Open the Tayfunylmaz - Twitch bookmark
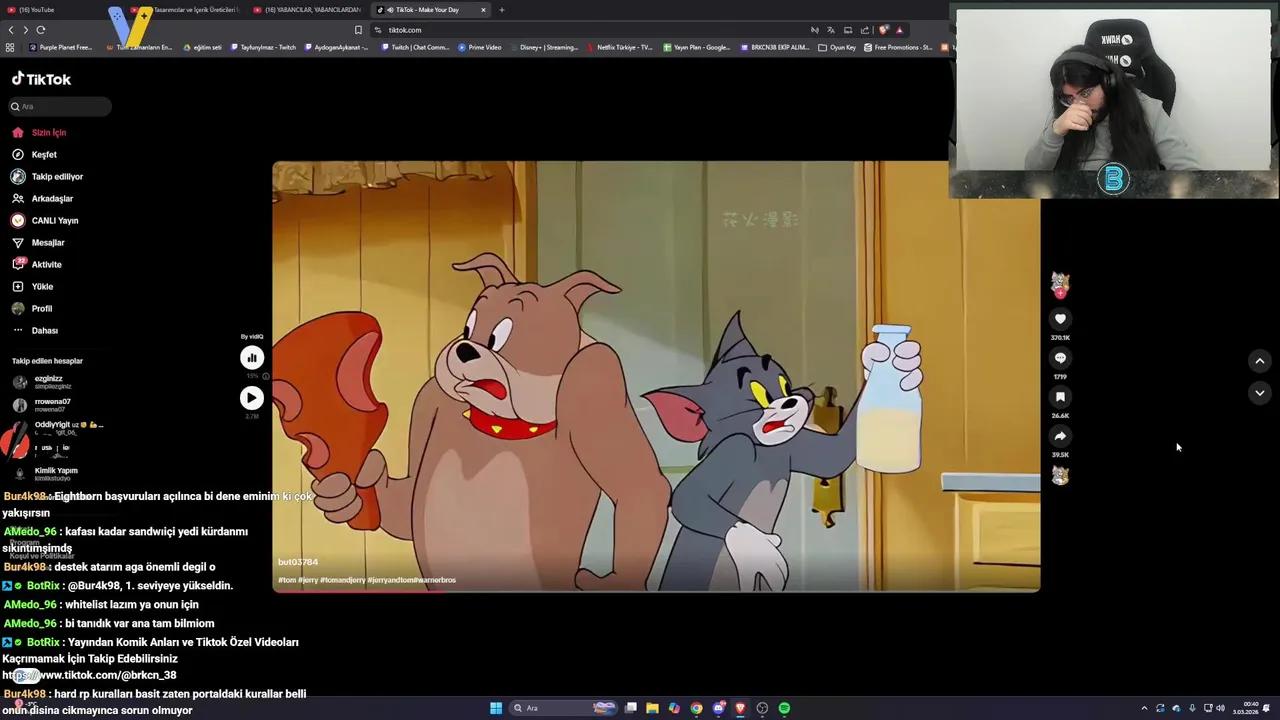The height and width of the screenshot is (720, 1280). [263, 47]
